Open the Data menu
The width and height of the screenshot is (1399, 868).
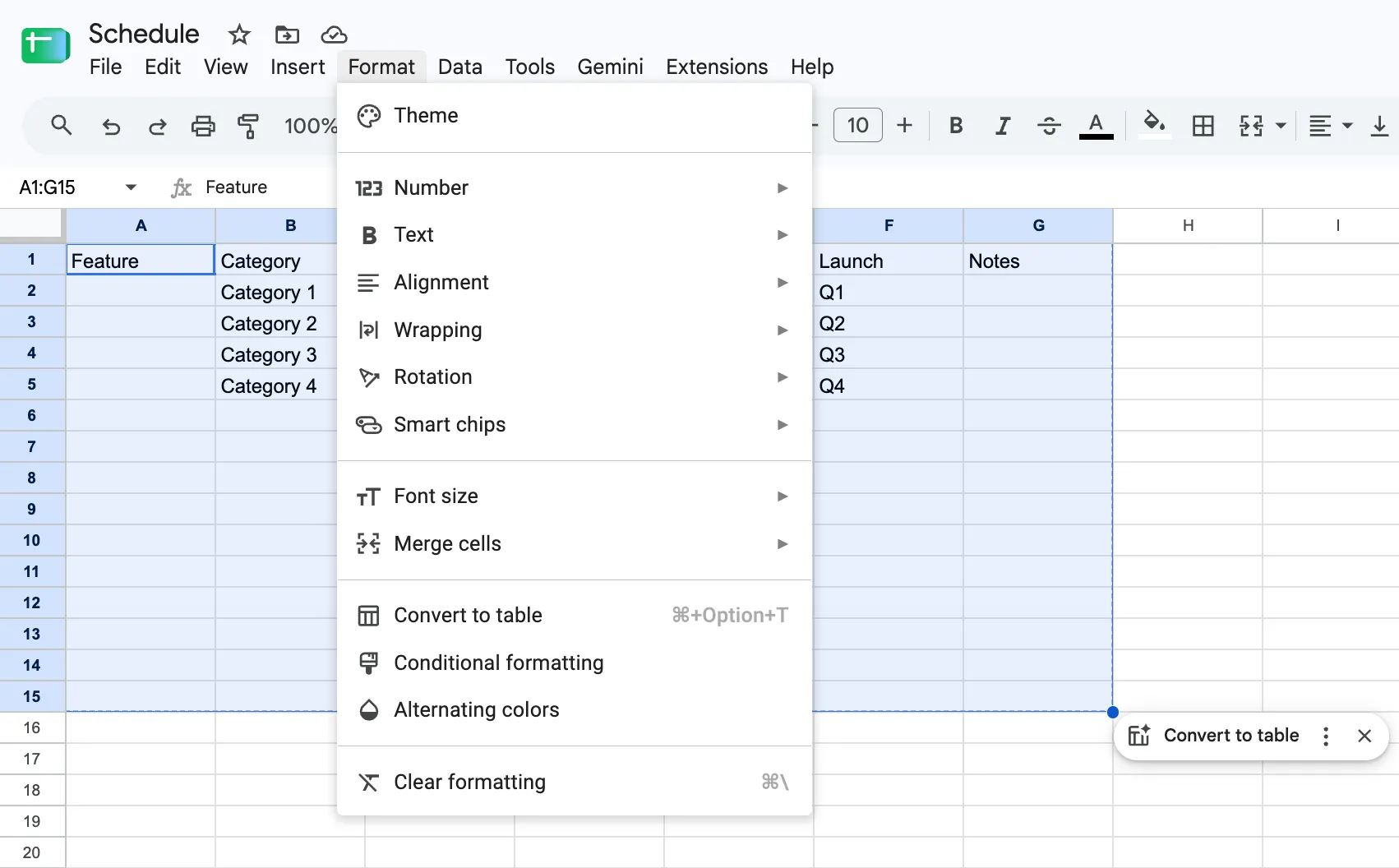pos(460,67)
